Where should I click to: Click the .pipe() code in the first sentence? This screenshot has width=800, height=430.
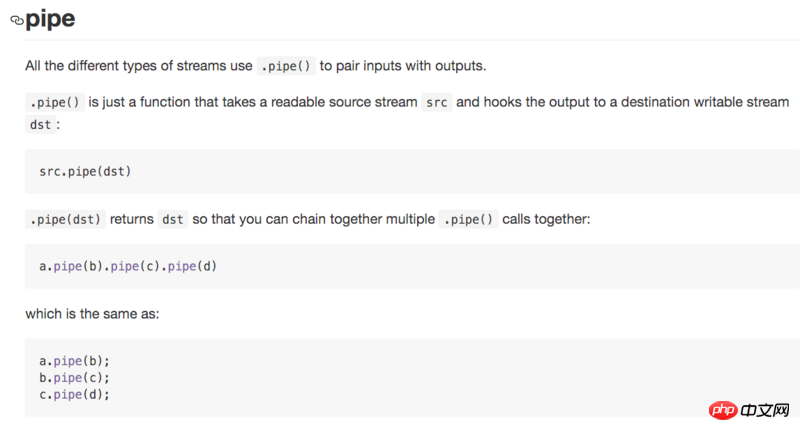[286, 66]
